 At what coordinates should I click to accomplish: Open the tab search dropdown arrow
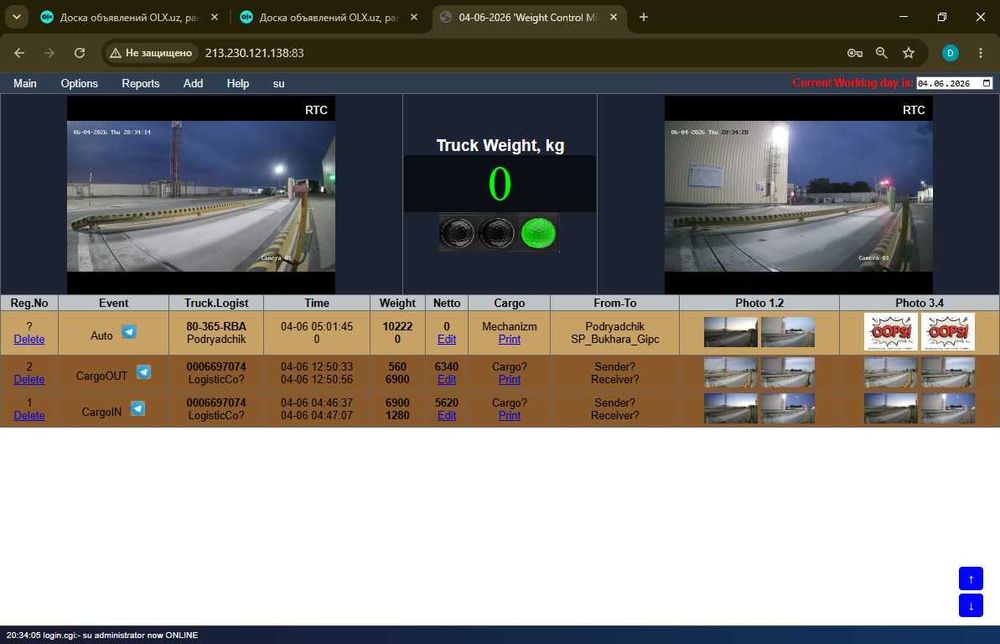(x=17, y=17)
